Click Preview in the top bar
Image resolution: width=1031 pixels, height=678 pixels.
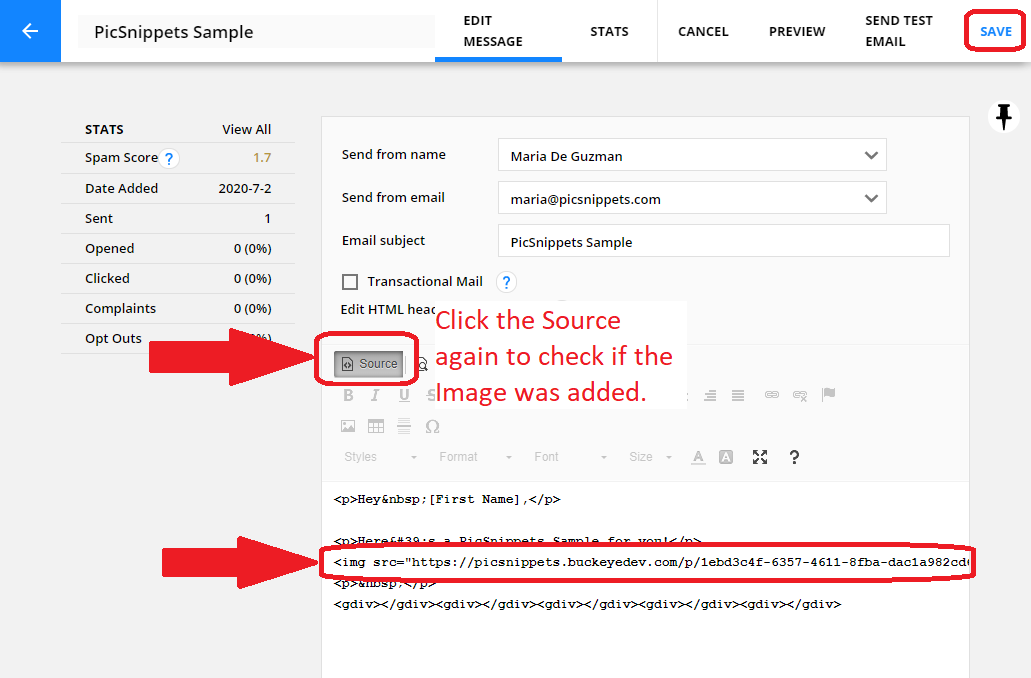pyautogui.click(x=797, y=31)
